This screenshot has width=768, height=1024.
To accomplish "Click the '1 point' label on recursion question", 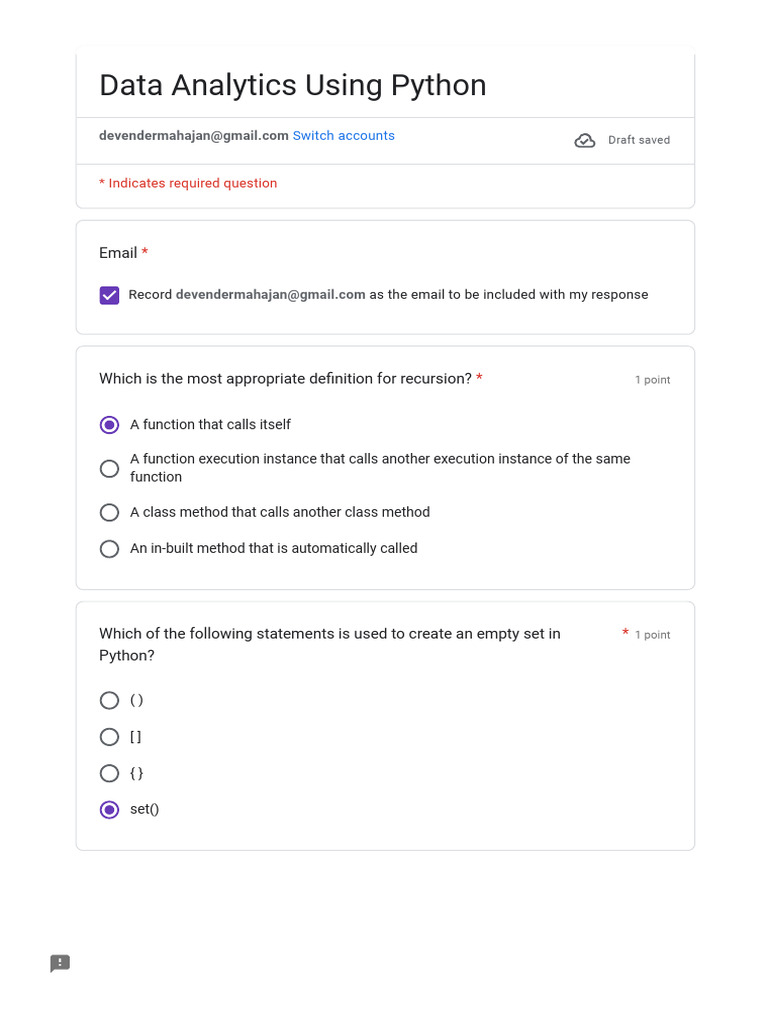I will pyautogui.click(x=652, y=380).
